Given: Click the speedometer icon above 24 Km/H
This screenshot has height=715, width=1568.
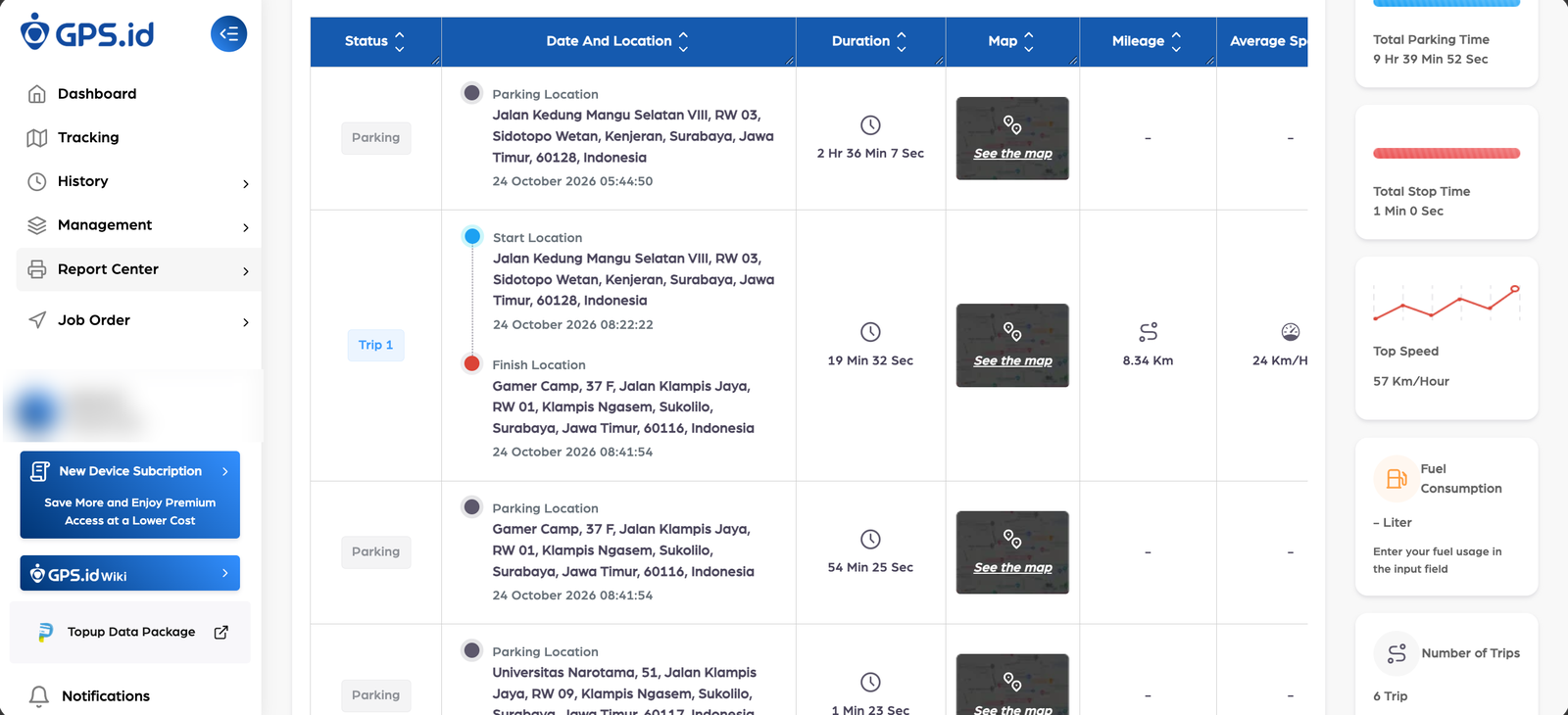Looking at the screenshot, I should [x=1291, y=332].
